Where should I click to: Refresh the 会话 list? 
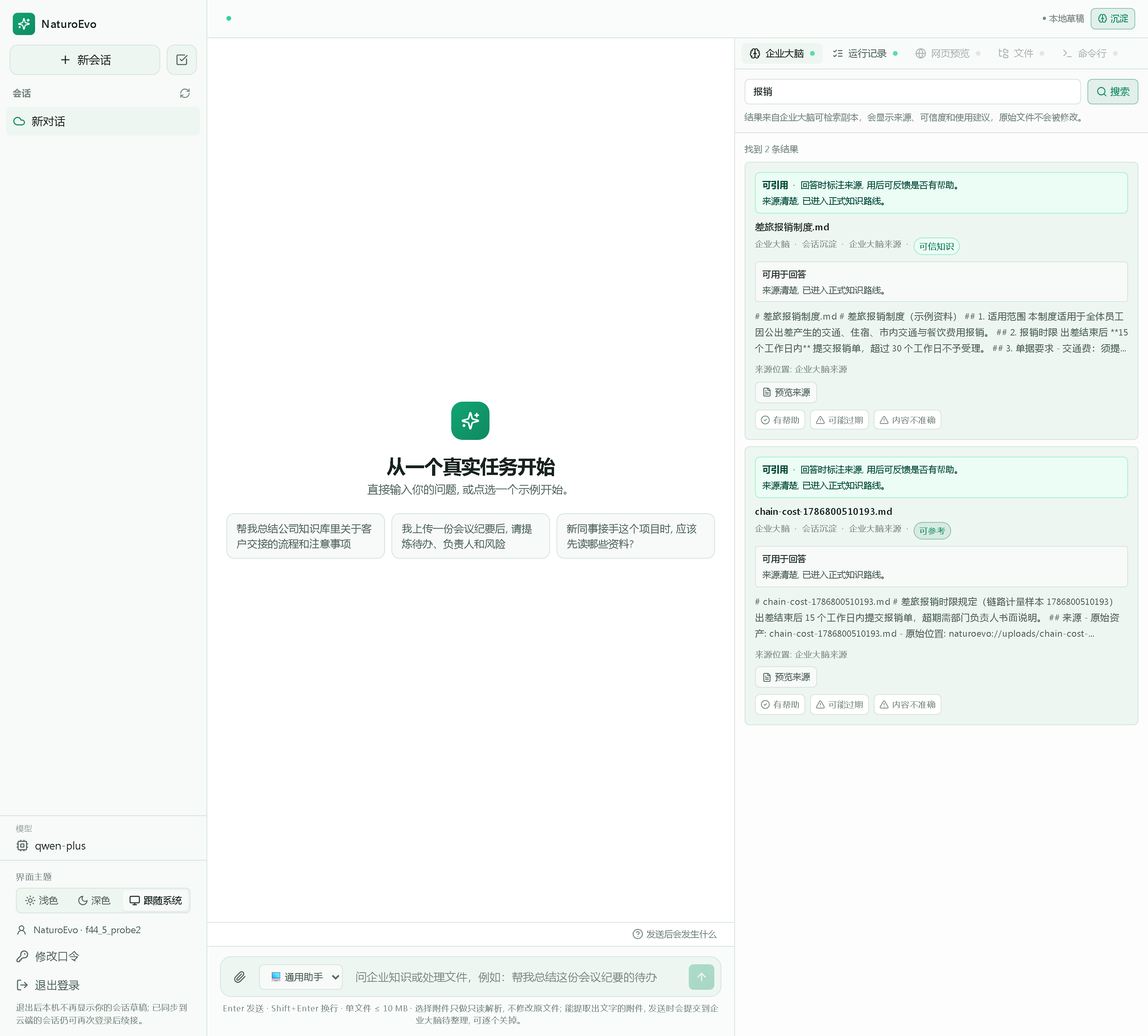click(185, 93)
